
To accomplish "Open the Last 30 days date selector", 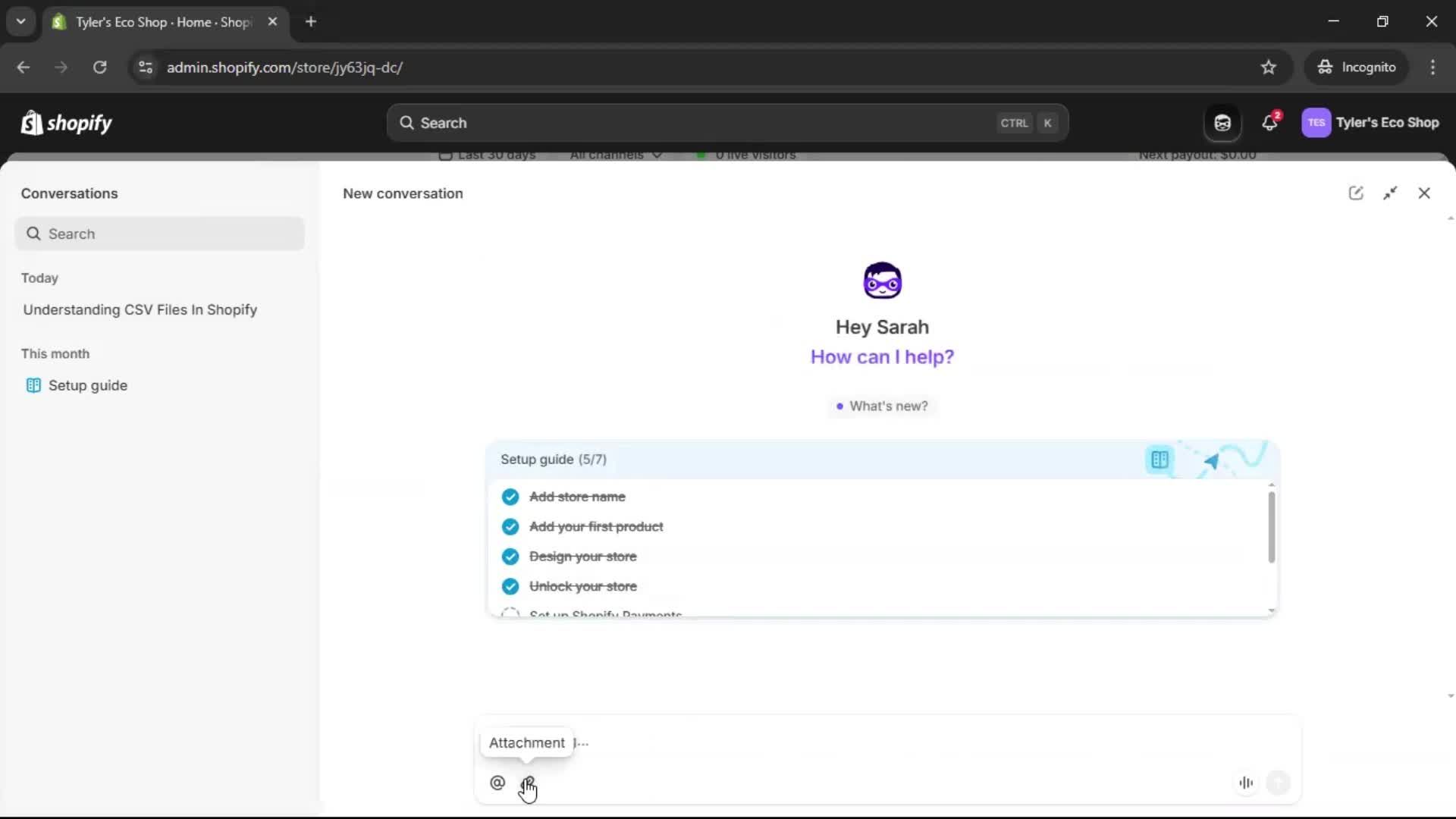I will 488,155.
